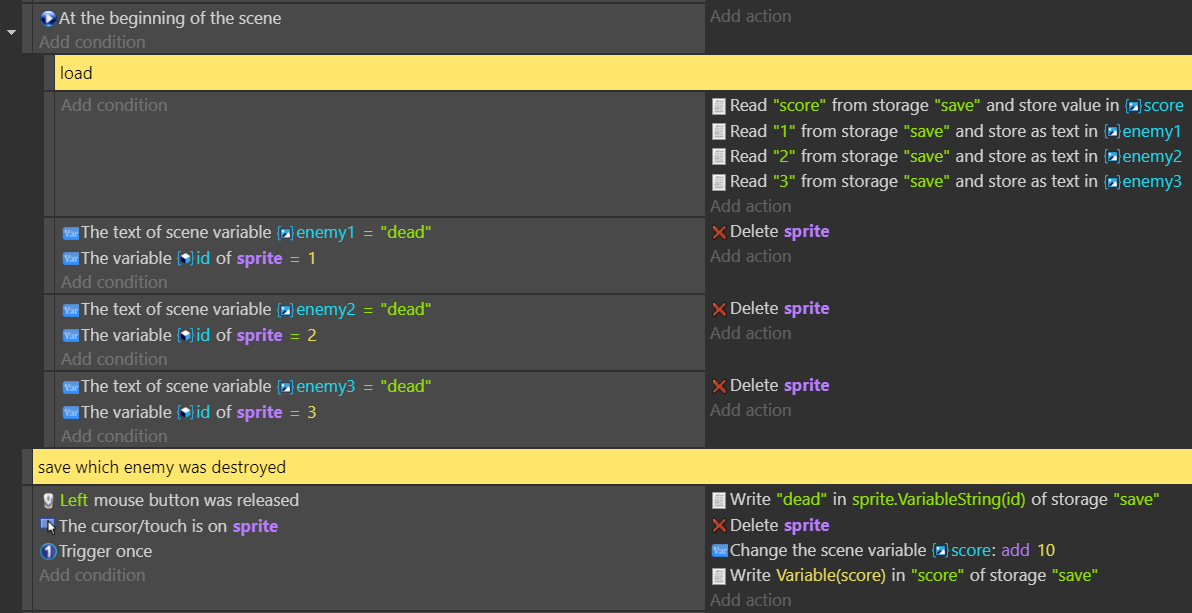The image size is (1192, 613).
Task: Click Add condition under id of sprite = 3
Action: pos(114,436)
